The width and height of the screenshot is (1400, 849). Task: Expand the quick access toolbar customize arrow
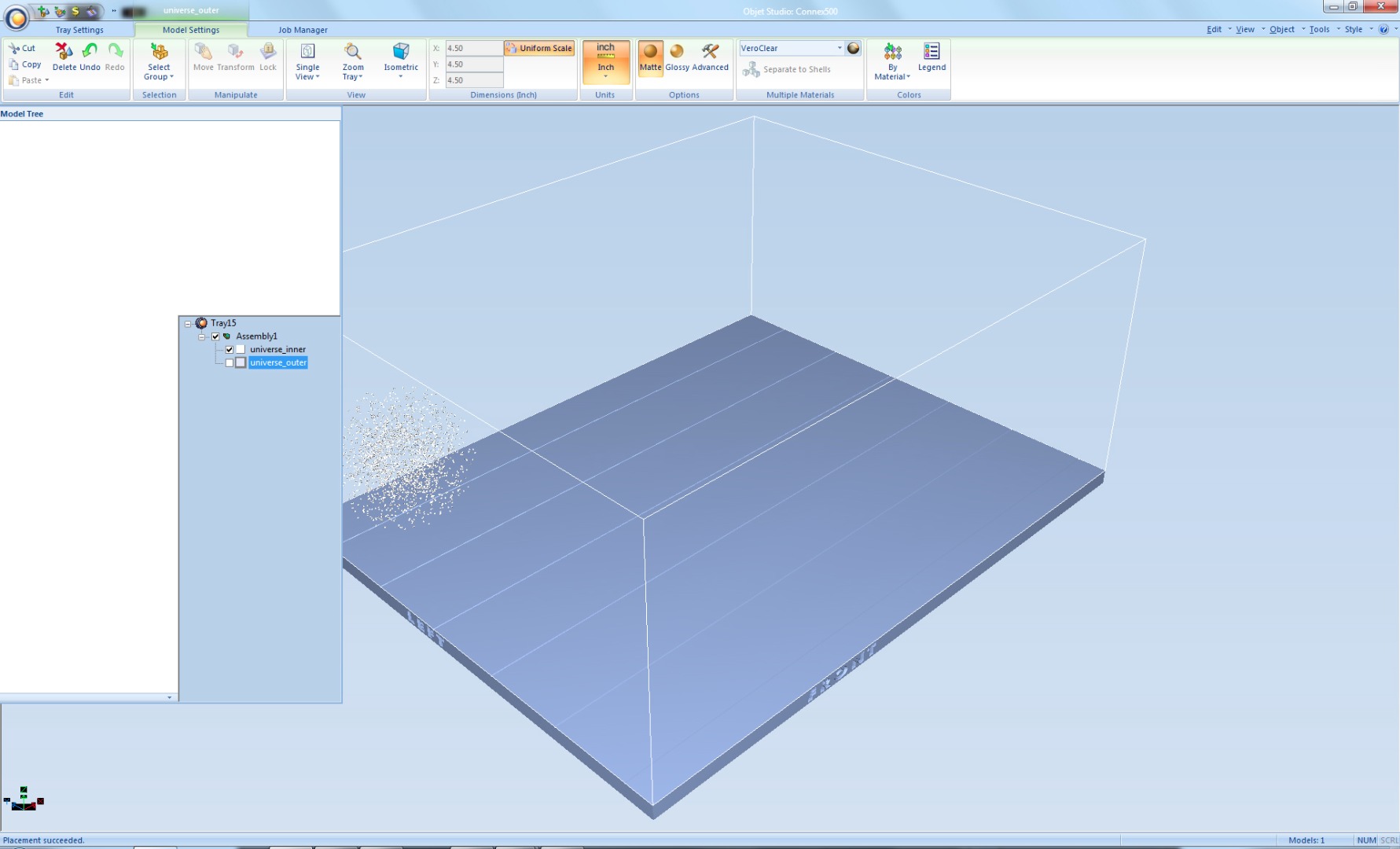(x=113, y=11)
